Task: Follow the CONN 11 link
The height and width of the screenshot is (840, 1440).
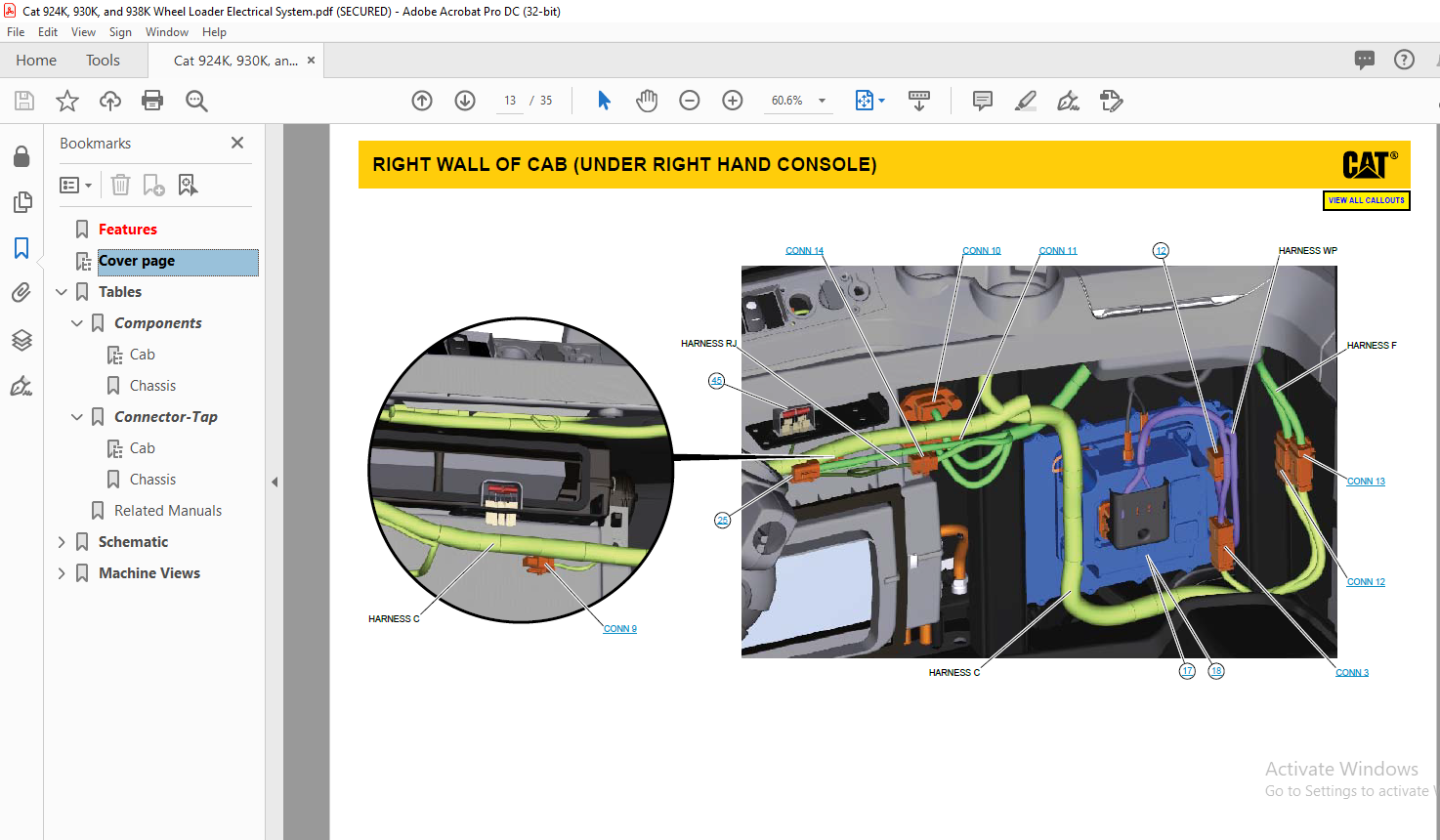Action: 1057,251
